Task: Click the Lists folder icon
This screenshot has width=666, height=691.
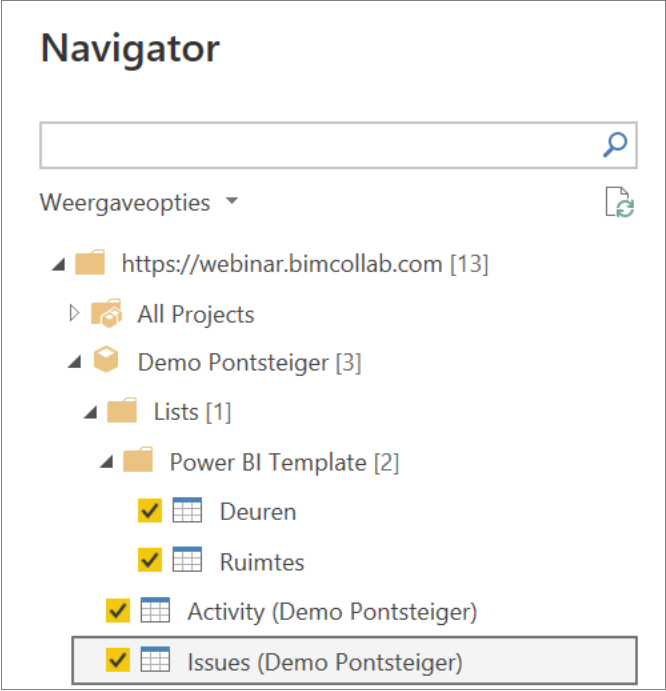Action: pos(122,410)
